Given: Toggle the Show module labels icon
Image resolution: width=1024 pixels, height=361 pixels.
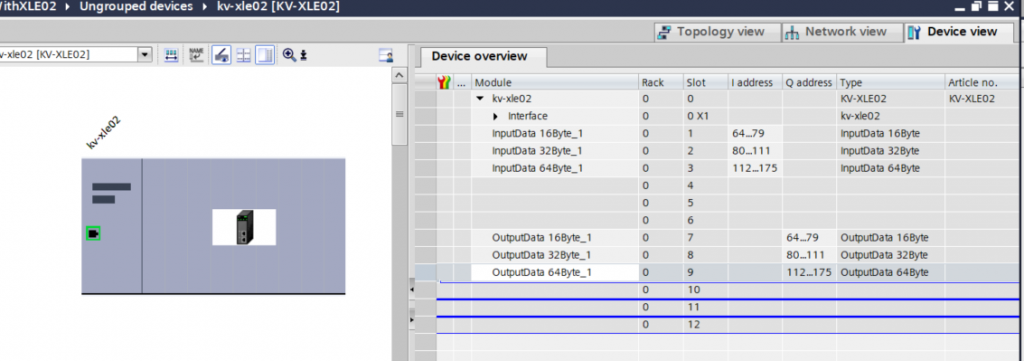Looking at the screenshot, I should click(221, 55).
